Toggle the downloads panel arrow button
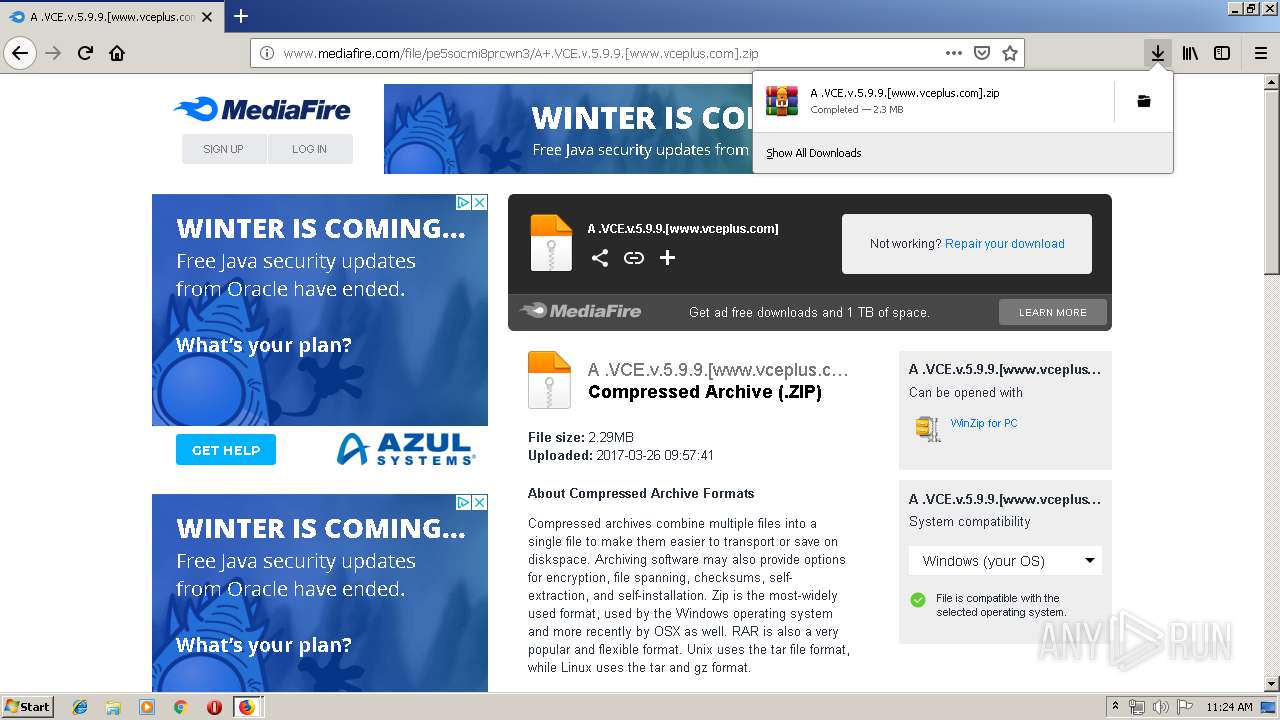This screenshot has height=720, width=1280. tap(1158, 53)
